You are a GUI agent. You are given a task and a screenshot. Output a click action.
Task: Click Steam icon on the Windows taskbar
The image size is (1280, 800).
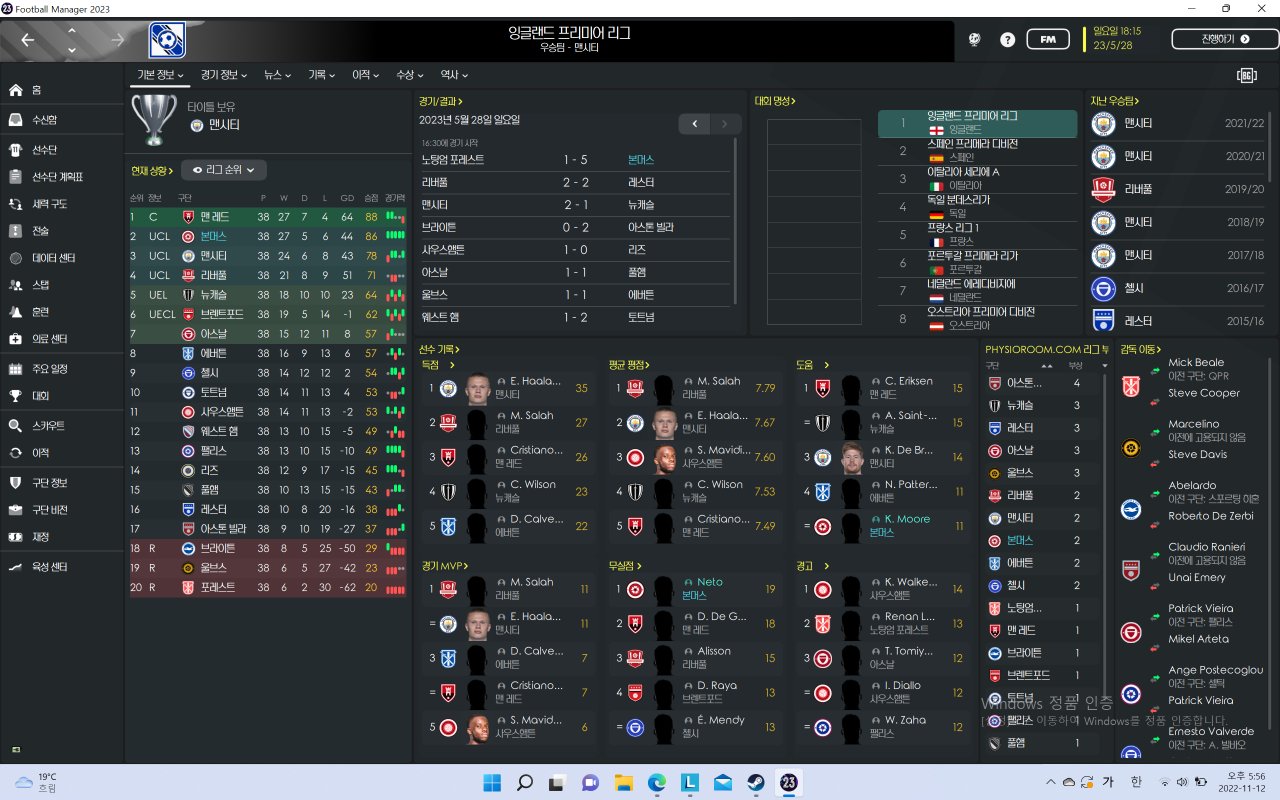click(756, 782)
